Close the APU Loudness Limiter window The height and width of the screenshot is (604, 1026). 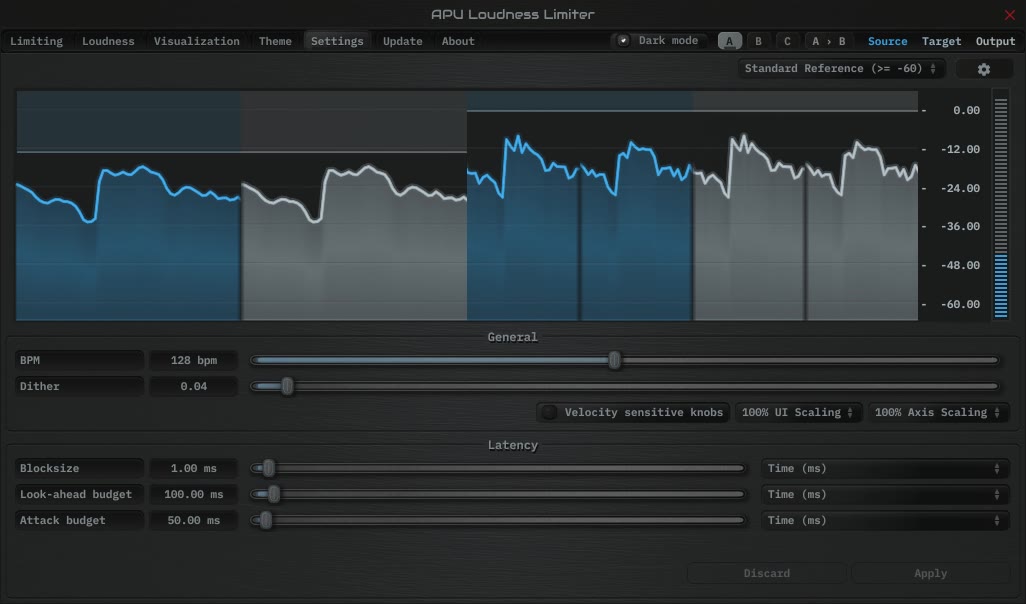click(1010, 14)
